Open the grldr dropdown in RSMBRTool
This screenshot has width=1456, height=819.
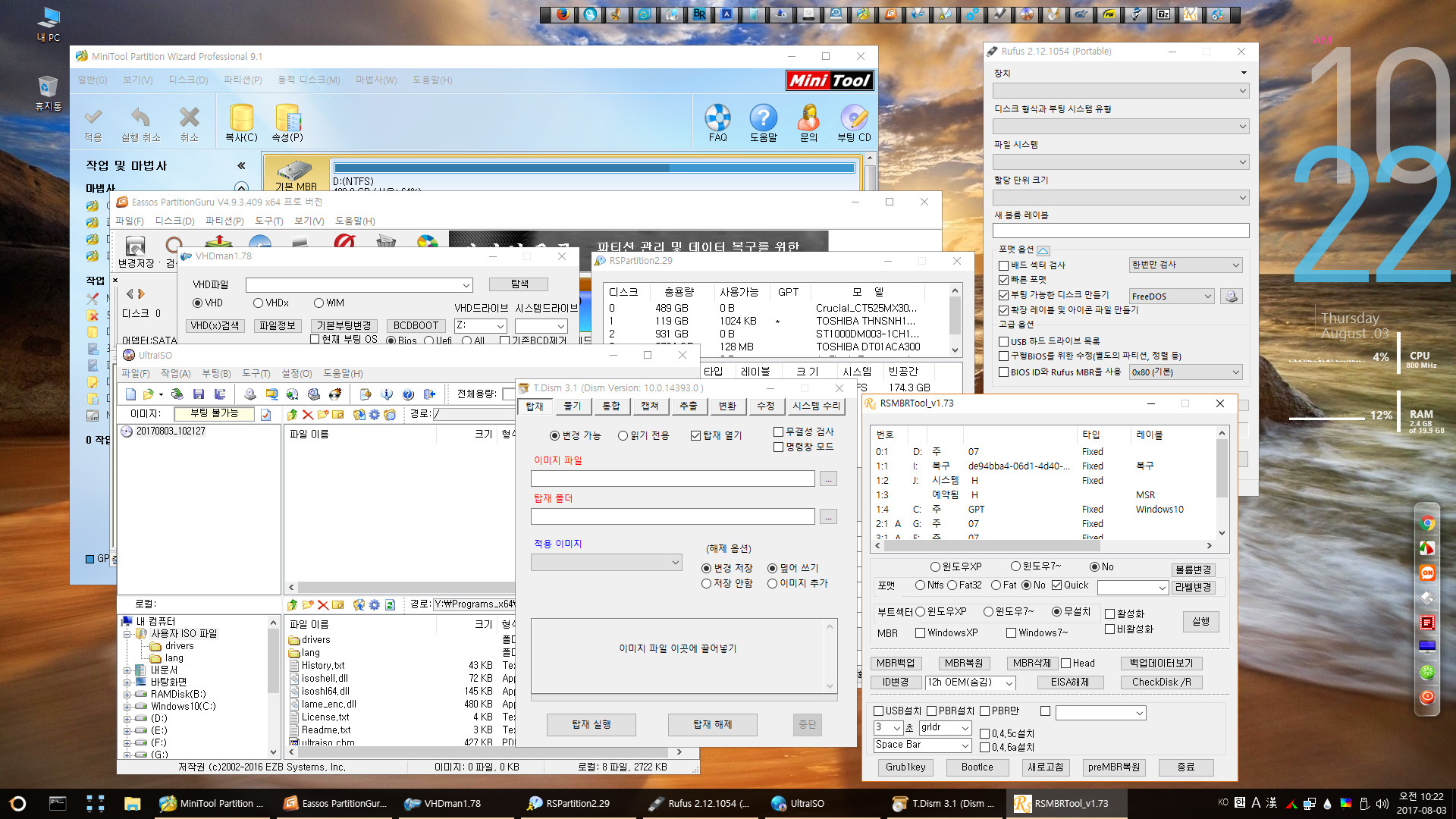tap(945, 727)
